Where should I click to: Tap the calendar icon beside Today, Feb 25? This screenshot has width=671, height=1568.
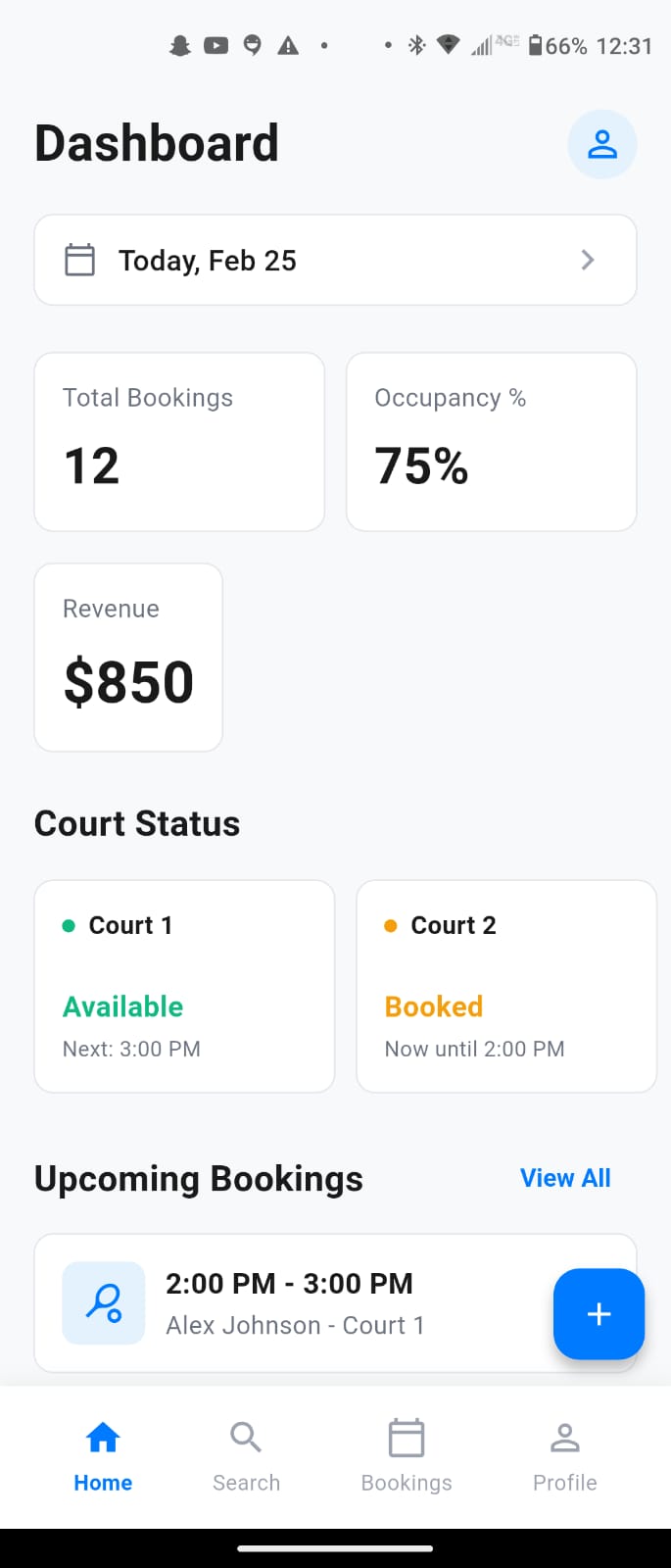(79, 261)
